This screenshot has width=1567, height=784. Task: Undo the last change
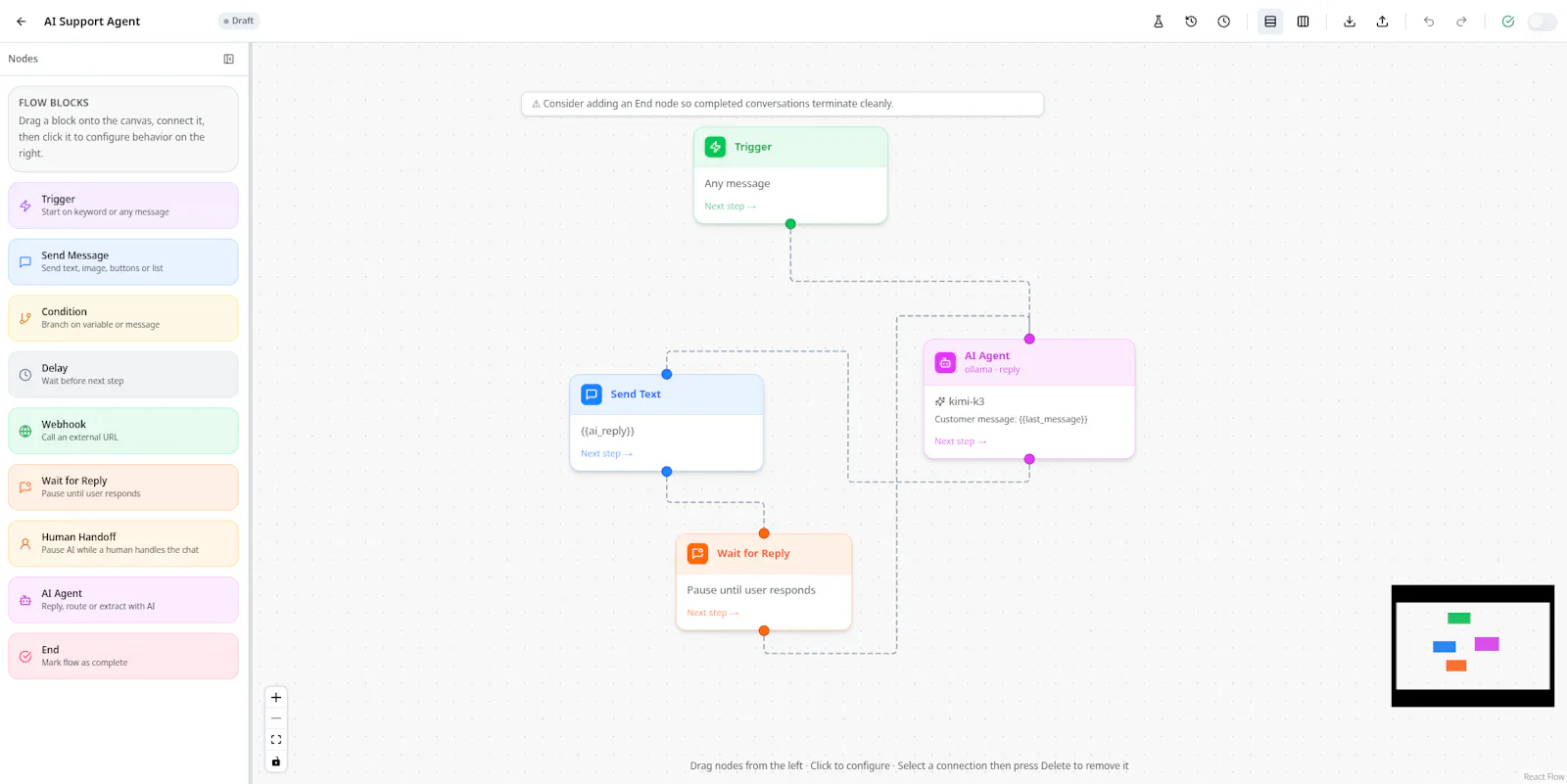pyautogui.click(x=1429, y=21)
